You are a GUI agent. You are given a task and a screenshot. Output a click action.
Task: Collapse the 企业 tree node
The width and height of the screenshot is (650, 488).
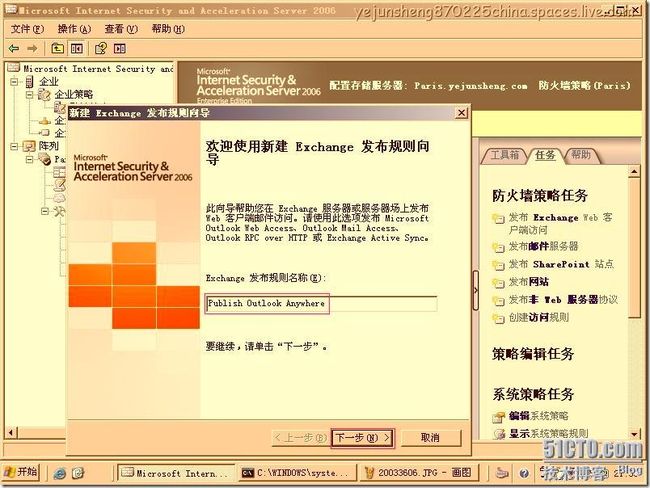click(x=14, y=82)
